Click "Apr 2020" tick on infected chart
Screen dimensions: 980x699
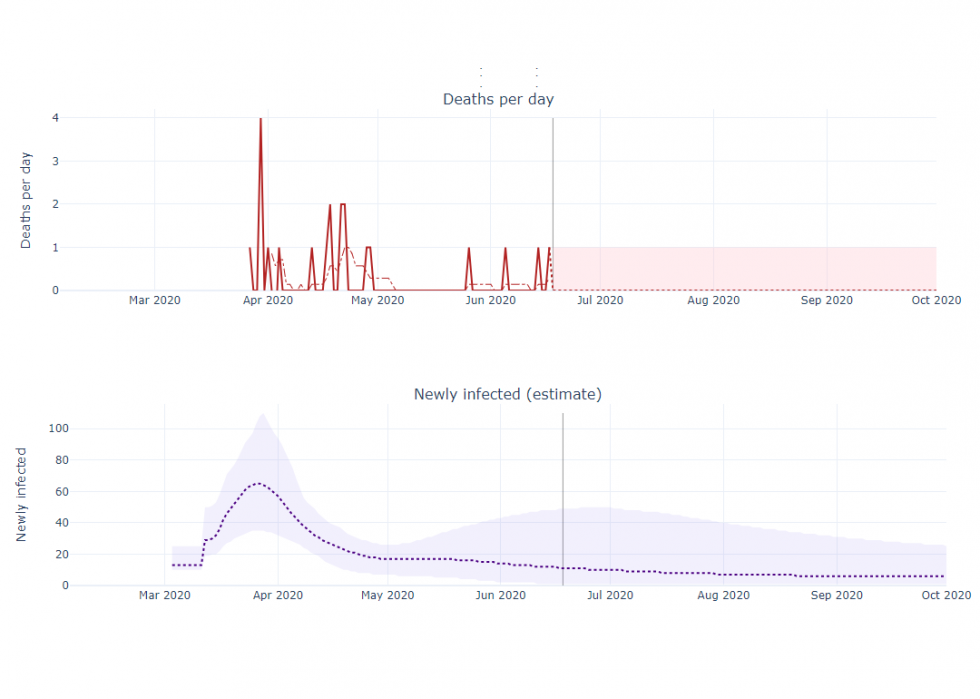tap(277, 595)
